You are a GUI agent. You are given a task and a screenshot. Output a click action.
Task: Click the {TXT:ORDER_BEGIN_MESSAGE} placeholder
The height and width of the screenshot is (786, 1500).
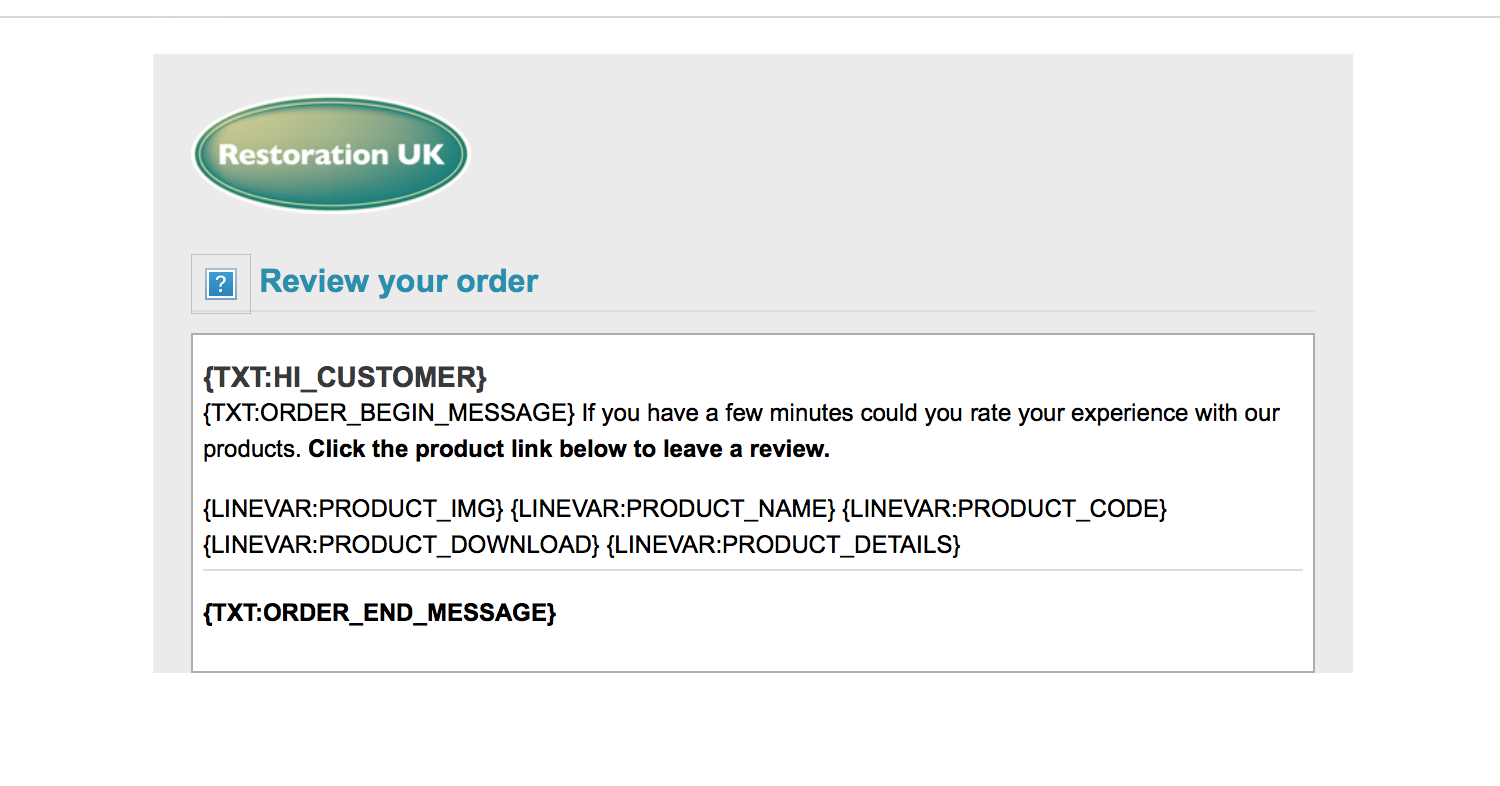(x=389, y=413)
